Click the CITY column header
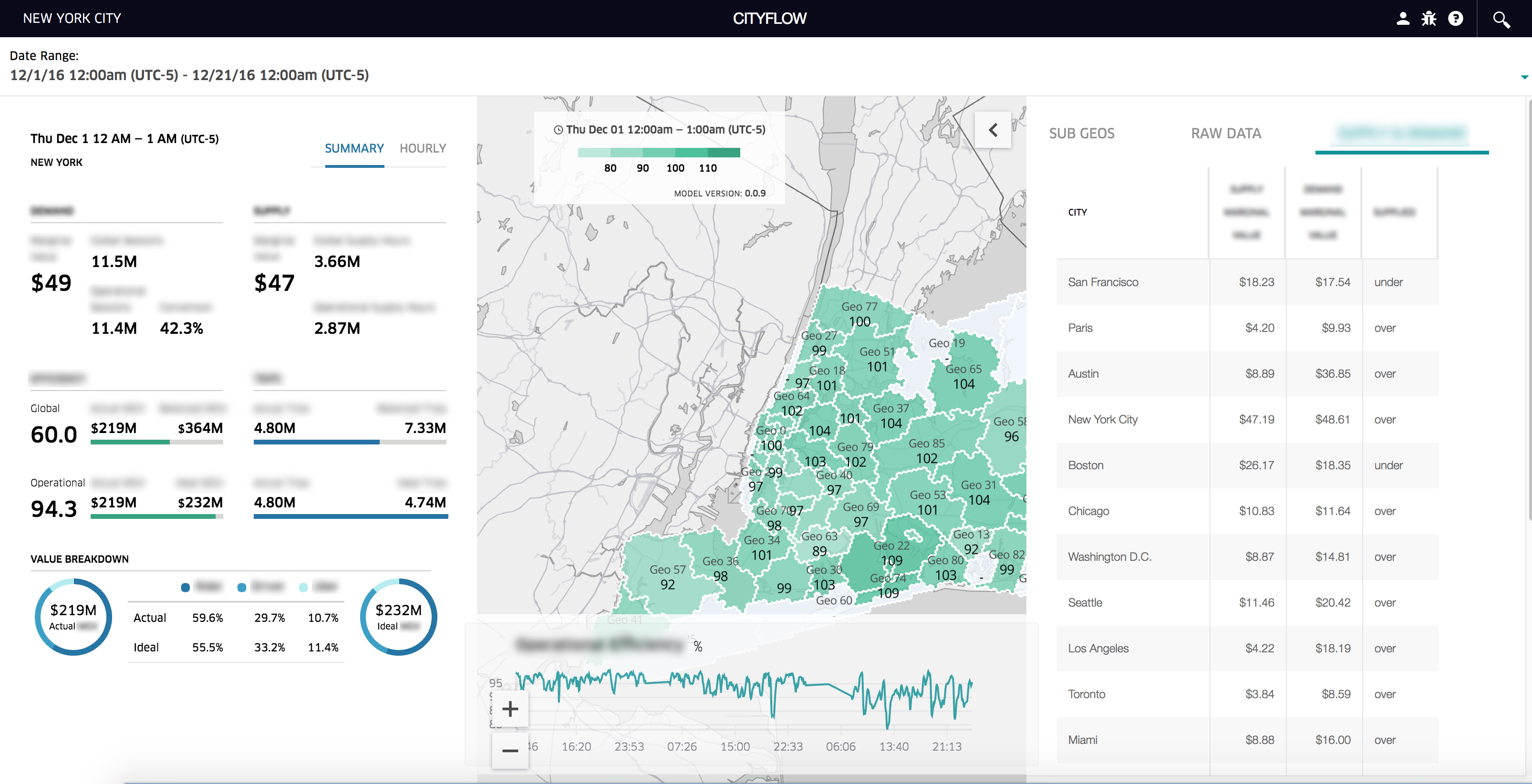The height and width of the screenshot is (784, 1532). coord(1077,212)
